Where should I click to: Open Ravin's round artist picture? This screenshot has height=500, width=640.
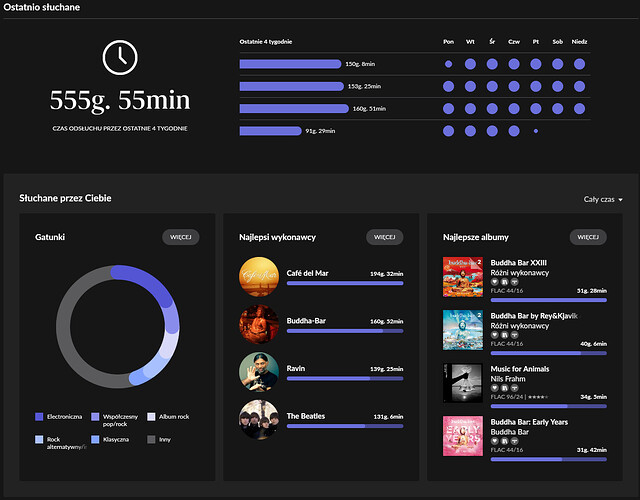pos(259,372)
